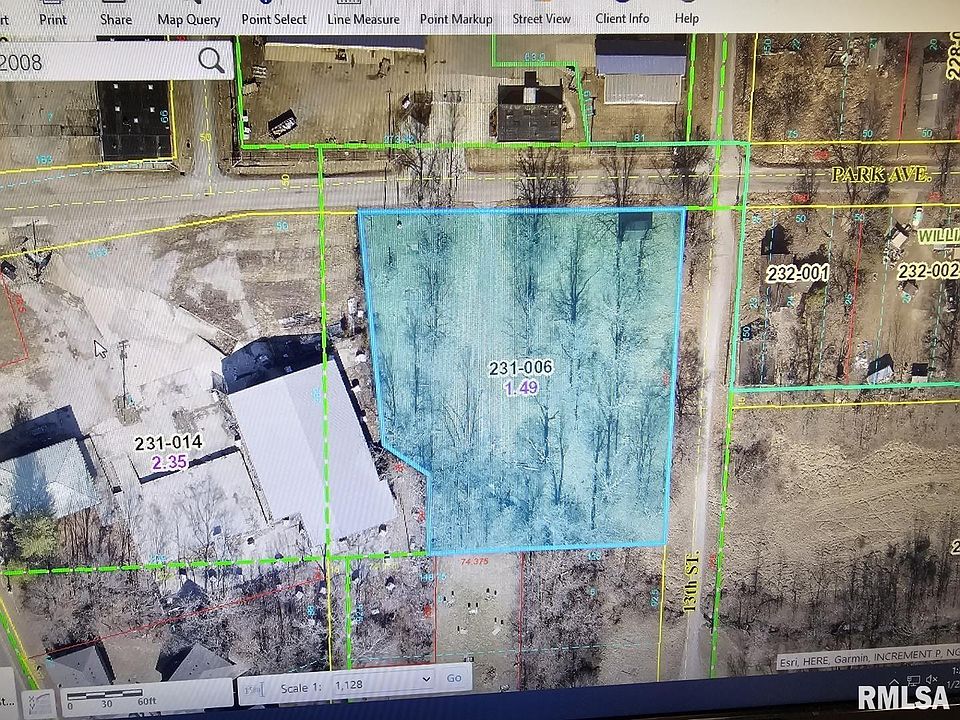960x720 pixels.
Task: Click the 13th ST. street label
Action: (x=691, y=582)
